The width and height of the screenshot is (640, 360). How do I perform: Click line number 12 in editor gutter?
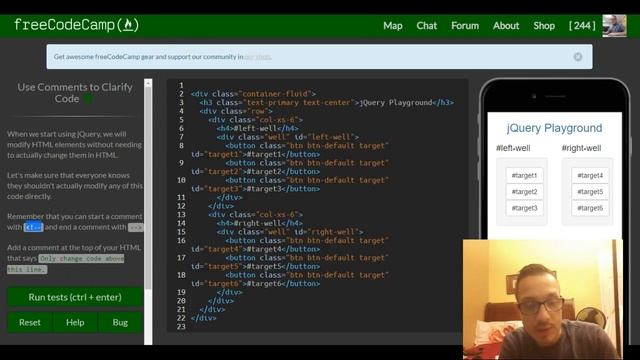(181, 206)
